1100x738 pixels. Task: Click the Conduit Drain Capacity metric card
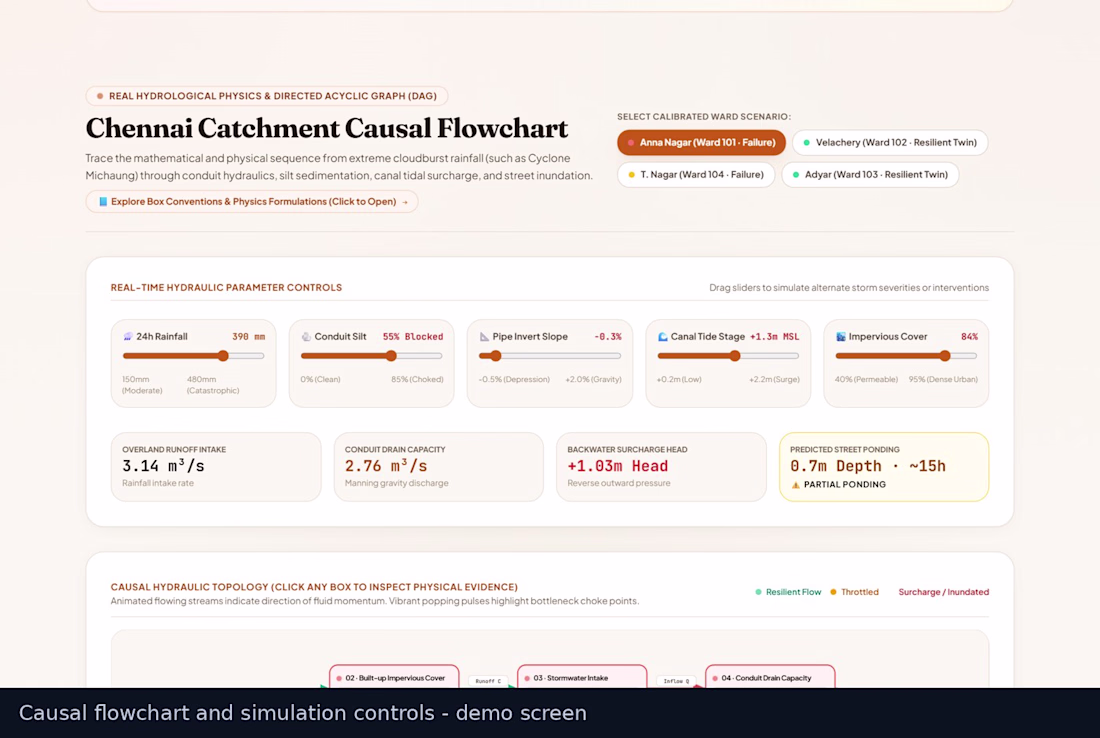pyautogui.click(x=438, y=467)
